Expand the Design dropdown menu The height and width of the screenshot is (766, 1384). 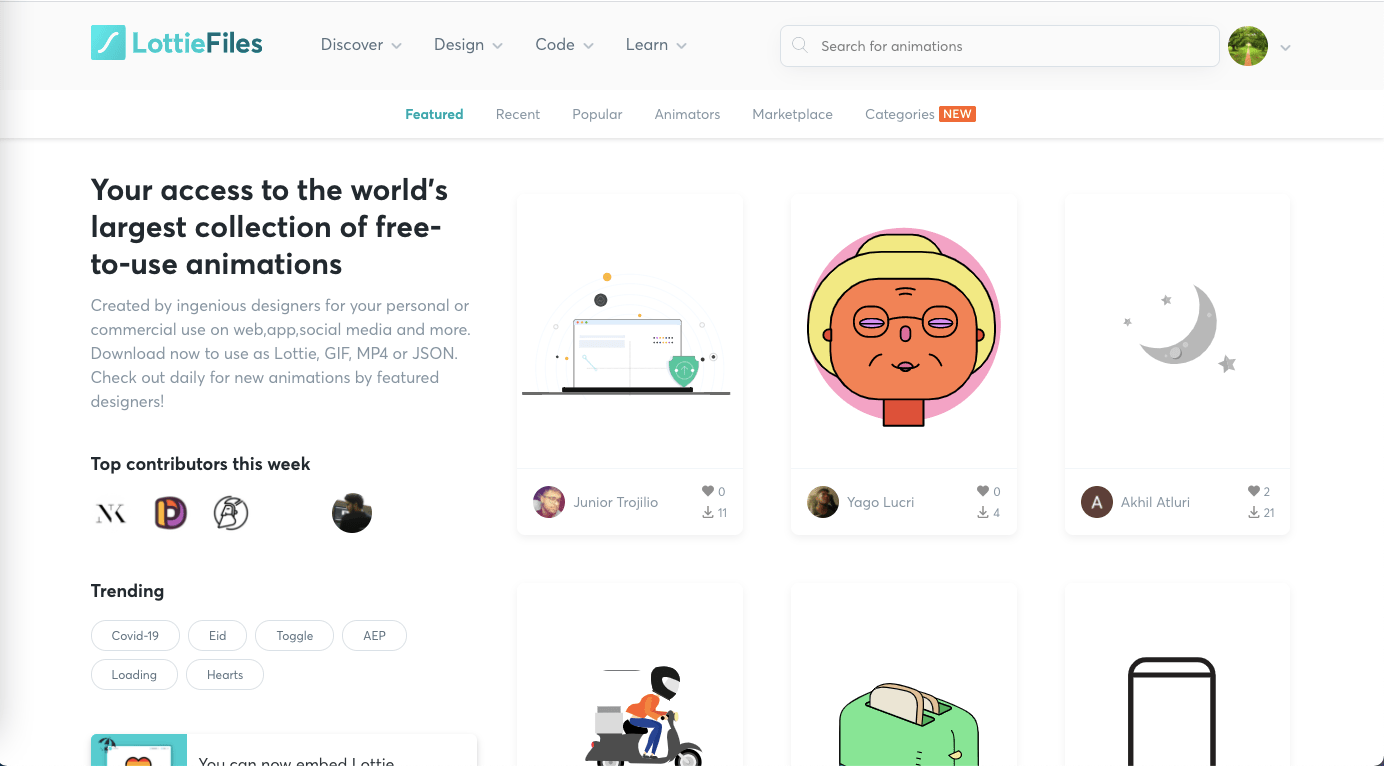pos(468,45)
